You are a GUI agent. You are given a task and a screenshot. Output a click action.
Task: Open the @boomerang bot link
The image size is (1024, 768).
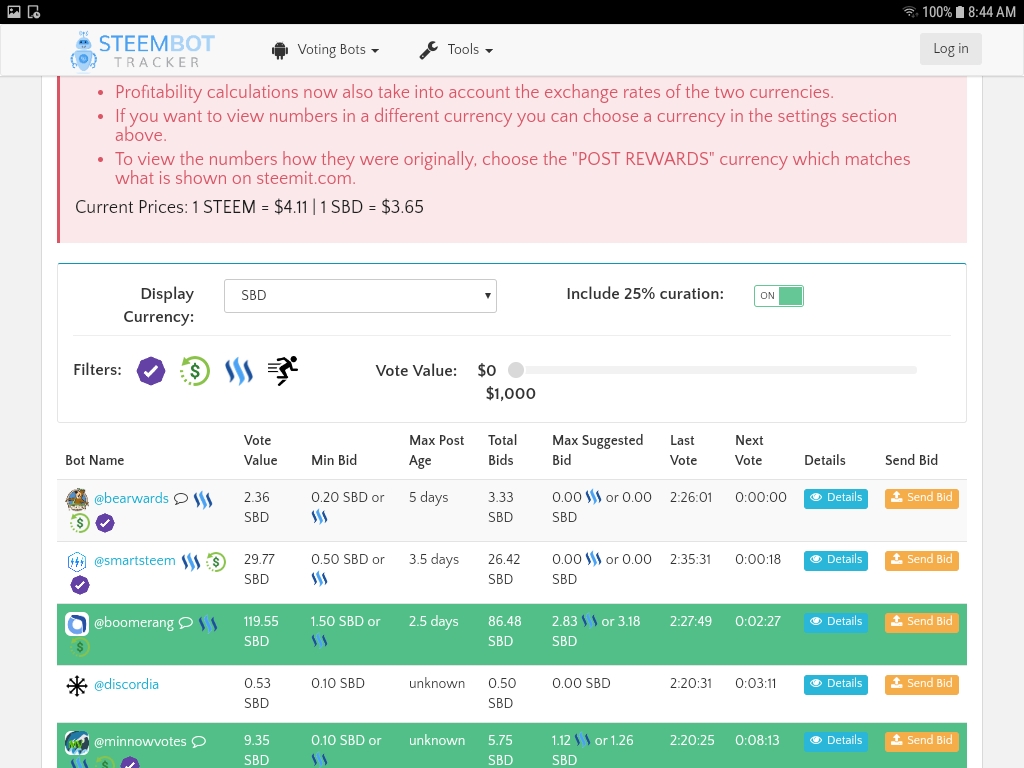coord(134,622)
